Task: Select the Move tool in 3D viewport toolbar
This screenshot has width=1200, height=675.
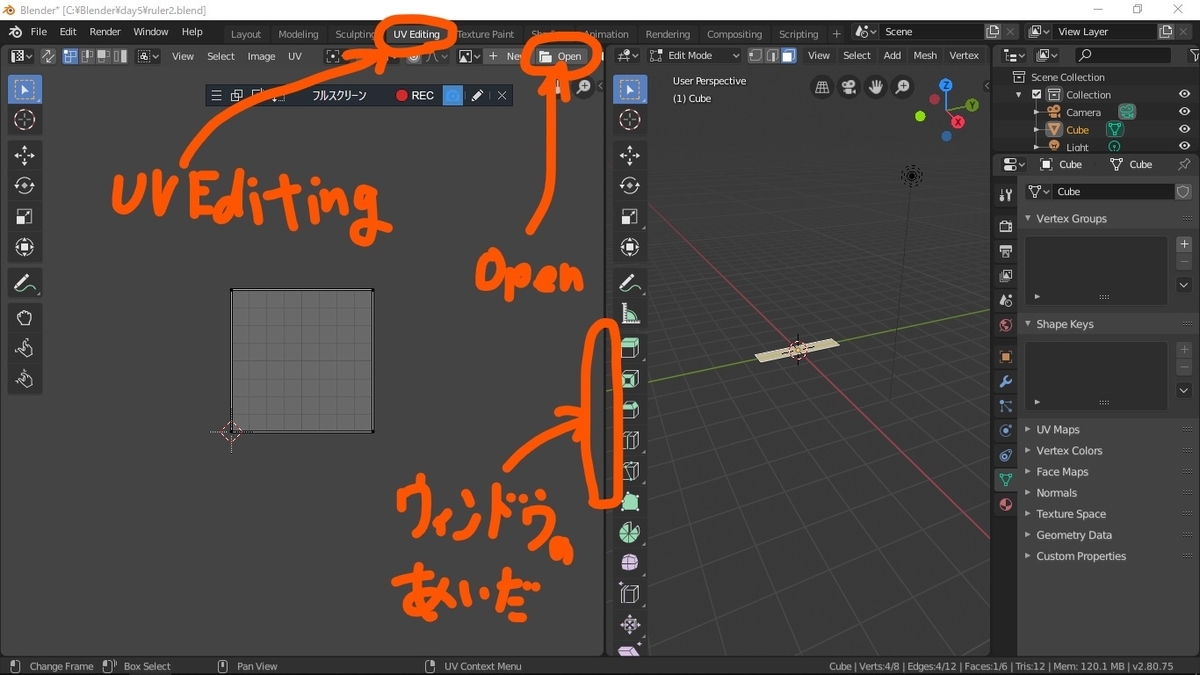Action: 630,155
